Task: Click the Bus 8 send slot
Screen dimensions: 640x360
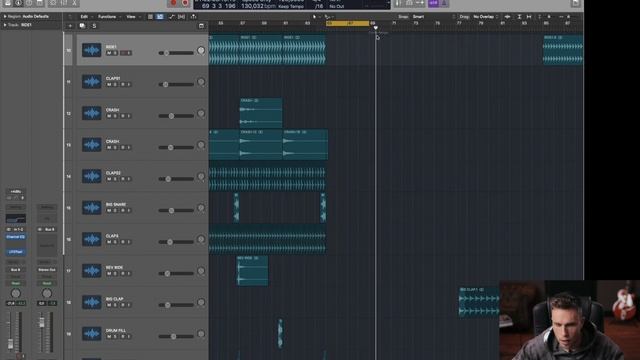Action: 16,270
